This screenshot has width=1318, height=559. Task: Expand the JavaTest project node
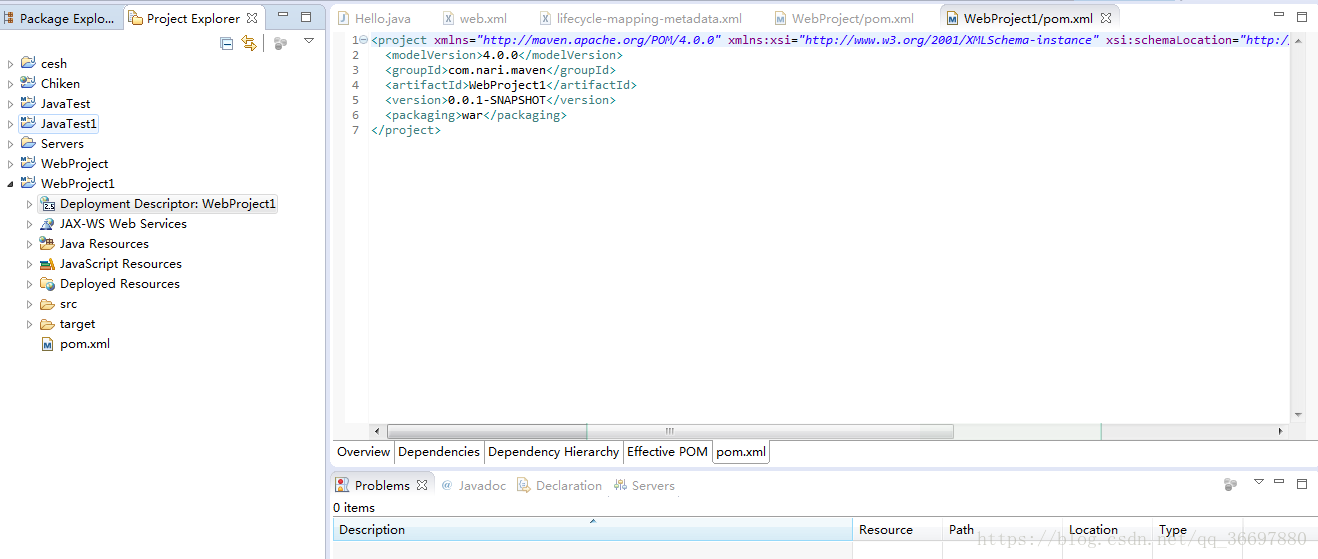pyautogui.click(x=11, y=104)
